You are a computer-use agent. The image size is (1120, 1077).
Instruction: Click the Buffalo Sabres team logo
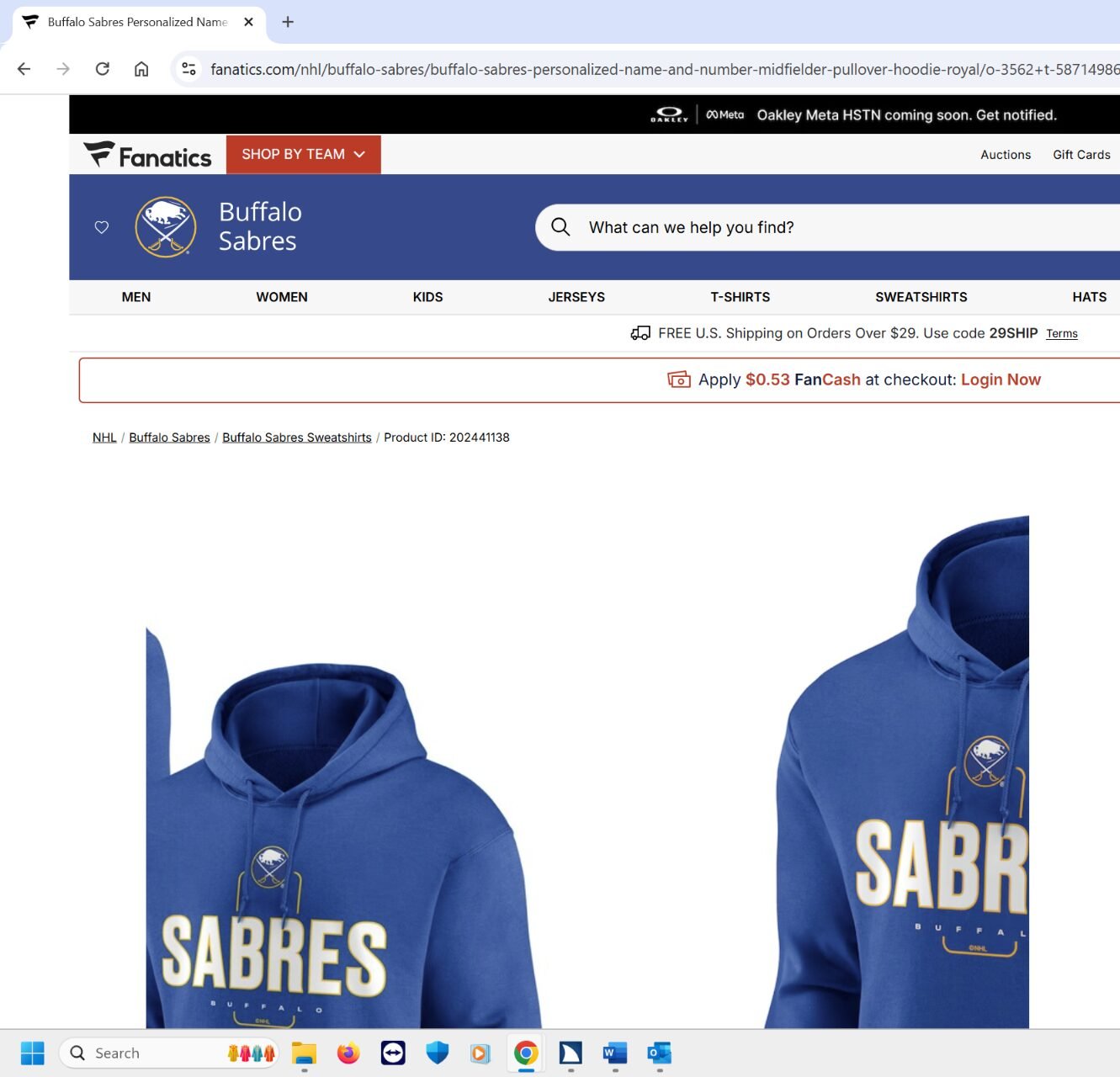(x=166, y=227)
